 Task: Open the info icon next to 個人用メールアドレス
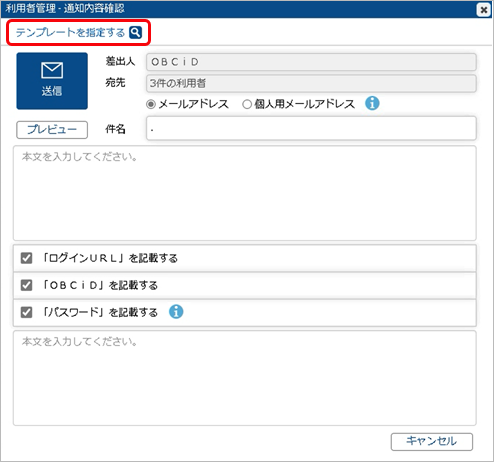(x=372, y=103)
